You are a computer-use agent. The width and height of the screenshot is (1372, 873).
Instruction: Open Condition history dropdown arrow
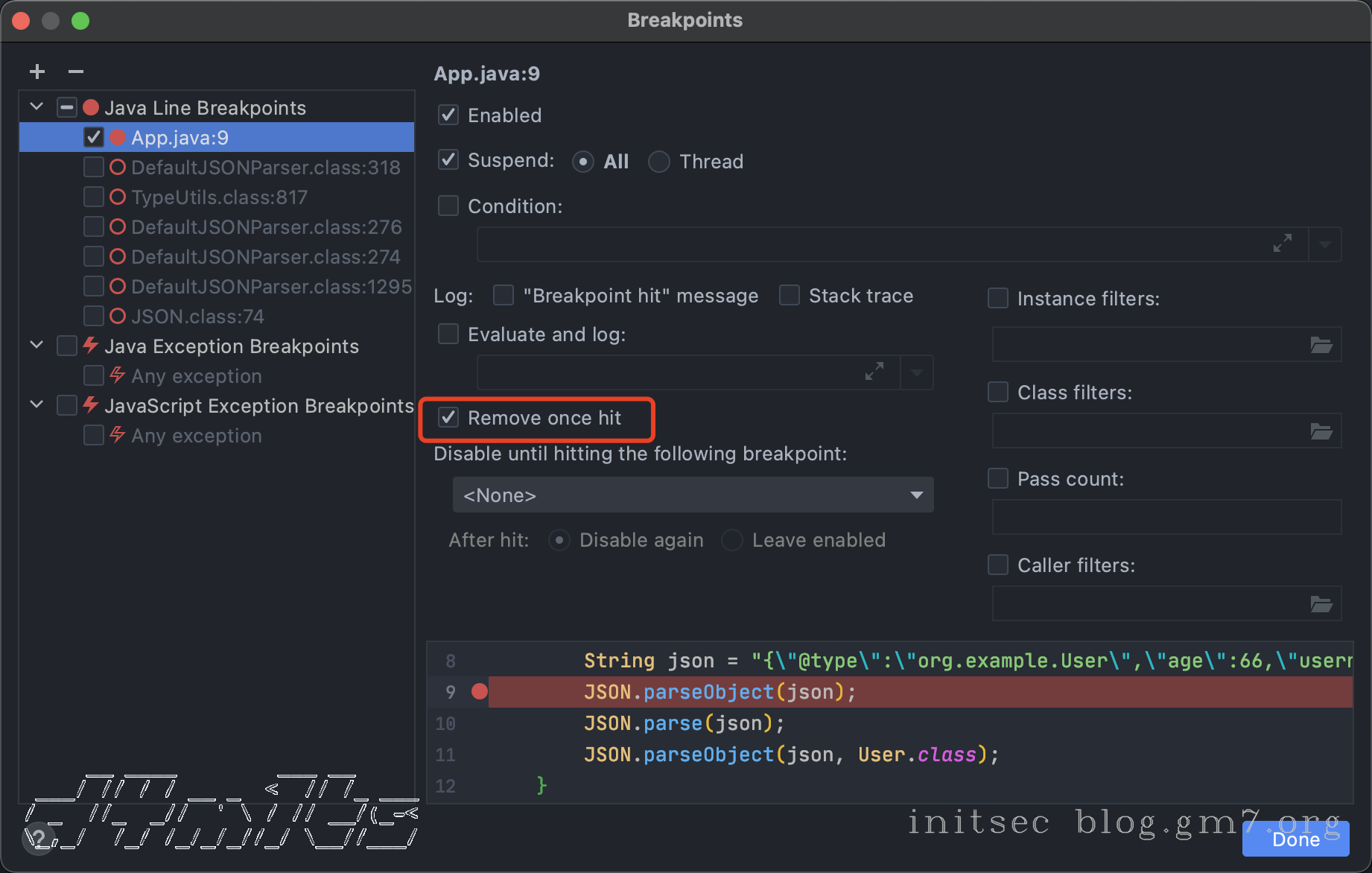point(1324,244)
